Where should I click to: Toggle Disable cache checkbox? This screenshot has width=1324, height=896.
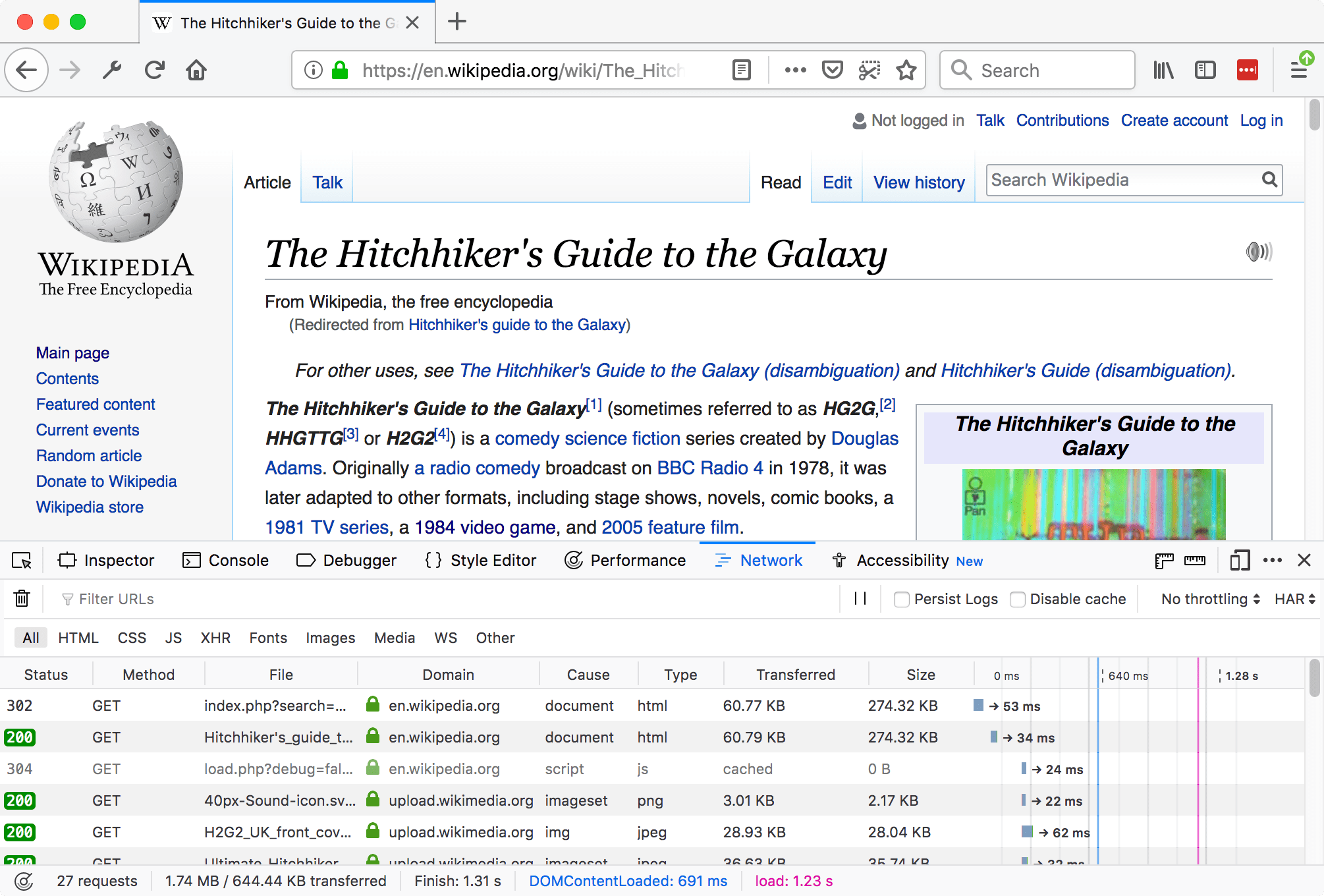click(x=1019, y=599)
